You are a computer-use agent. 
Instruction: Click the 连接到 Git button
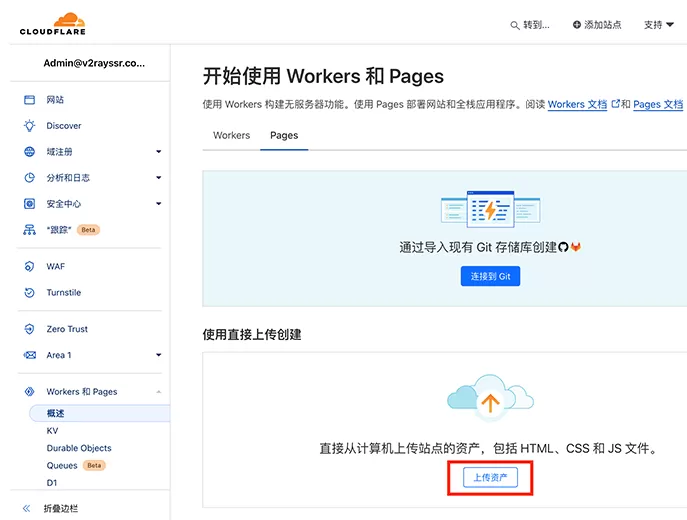[490, 276]
